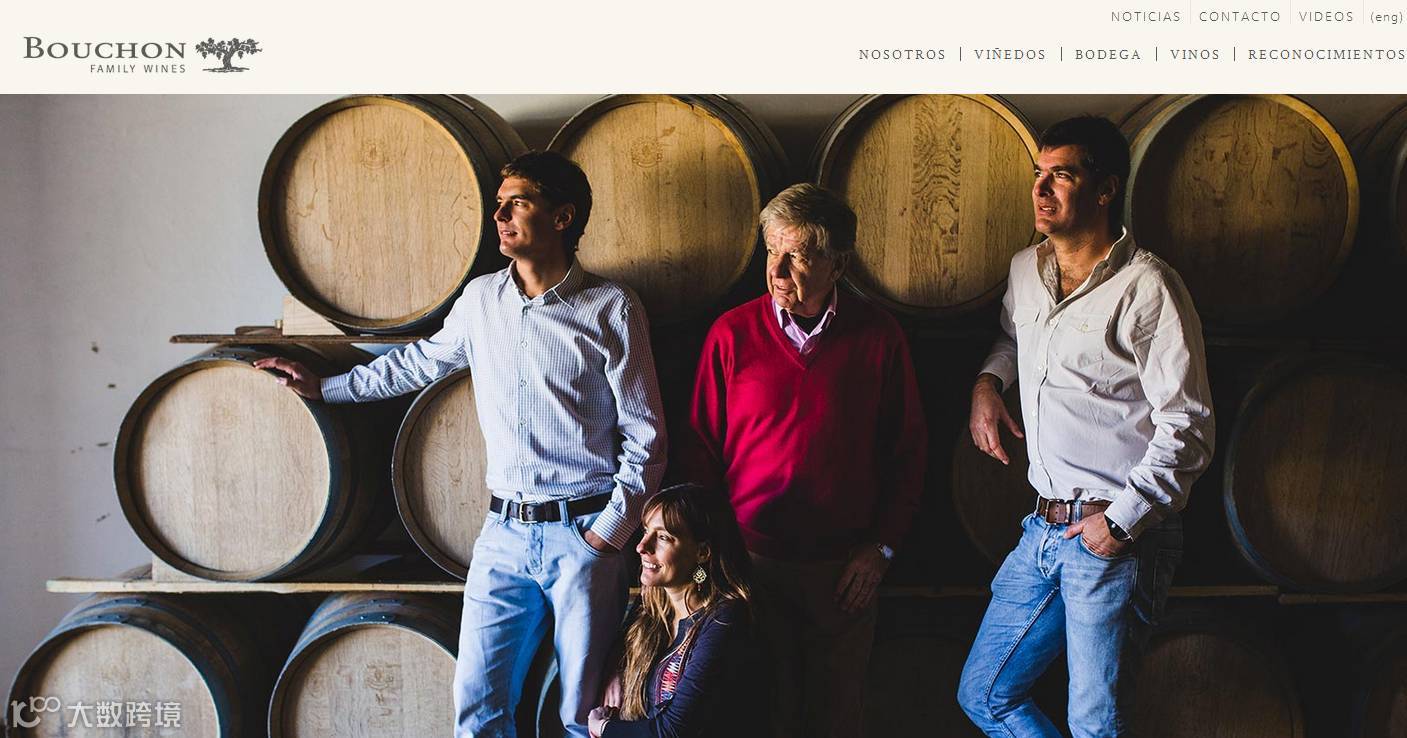Click the wristwatch on the right man's arm

tap(1117, 528)
